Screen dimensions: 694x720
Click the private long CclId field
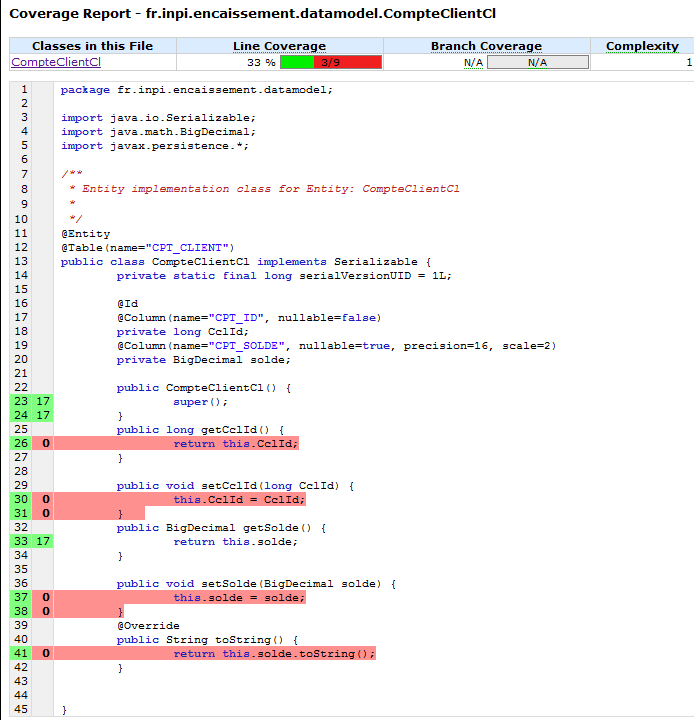click(182, 332)
